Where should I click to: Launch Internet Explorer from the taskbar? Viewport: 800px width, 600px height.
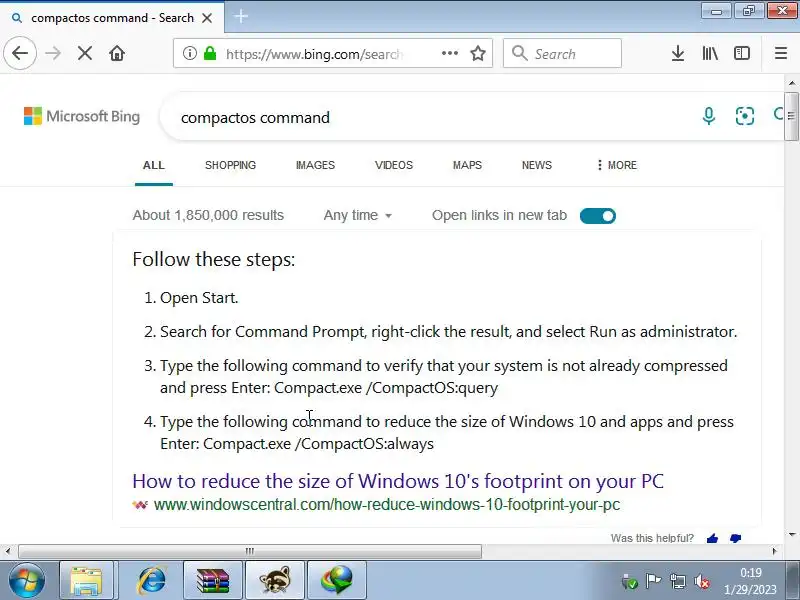pyautogui.click(x=151, y=581)
